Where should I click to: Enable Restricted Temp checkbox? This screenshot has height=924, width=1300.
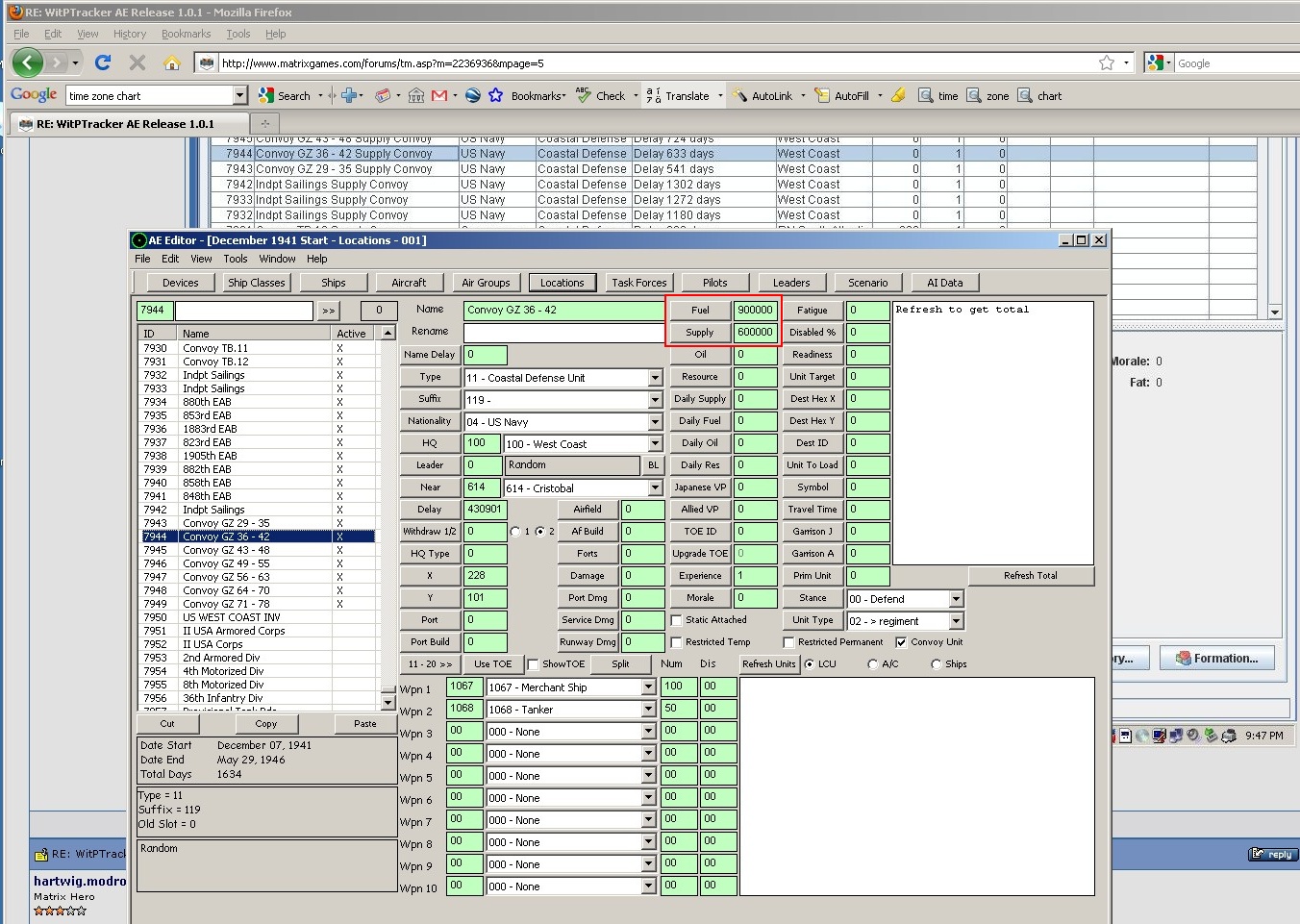[x=676, y=642]
